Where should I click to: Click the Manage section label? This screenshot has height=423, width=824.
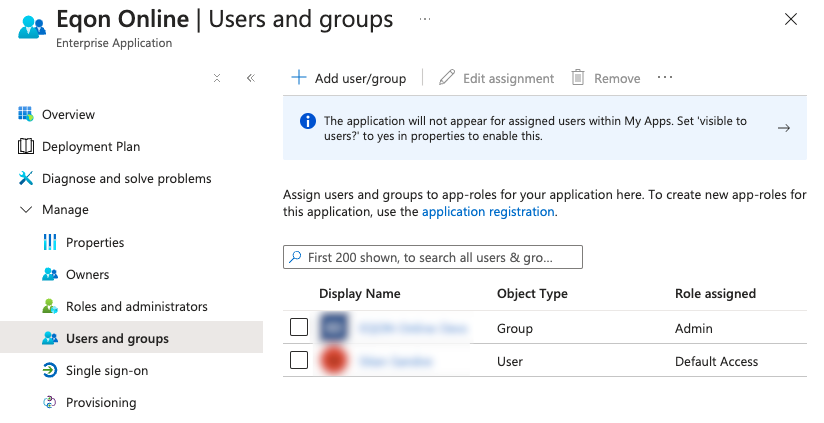pos(65,210)
